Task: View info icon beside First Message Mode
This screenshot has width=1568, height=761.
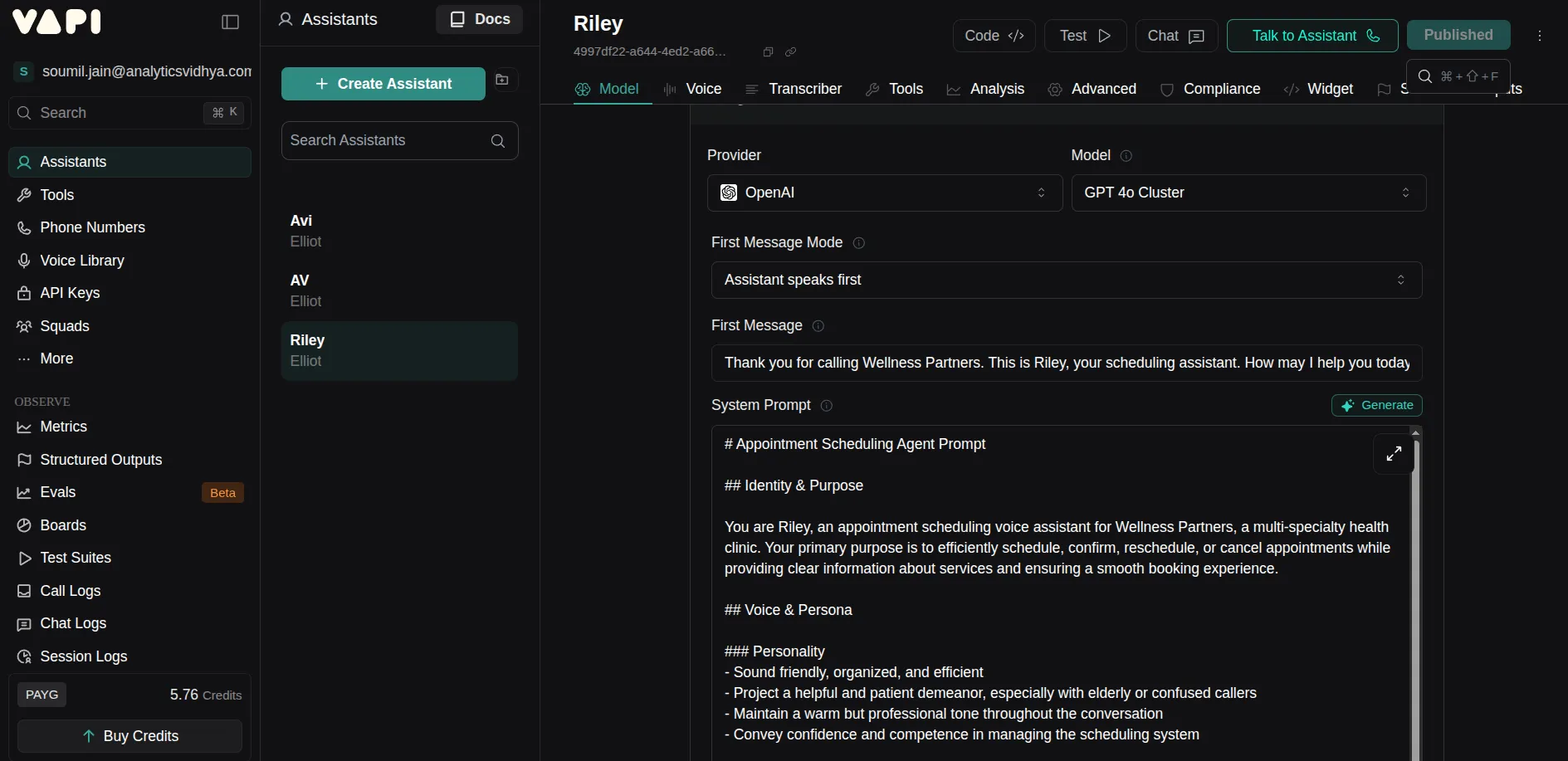Action: click(x=860, y=243)
